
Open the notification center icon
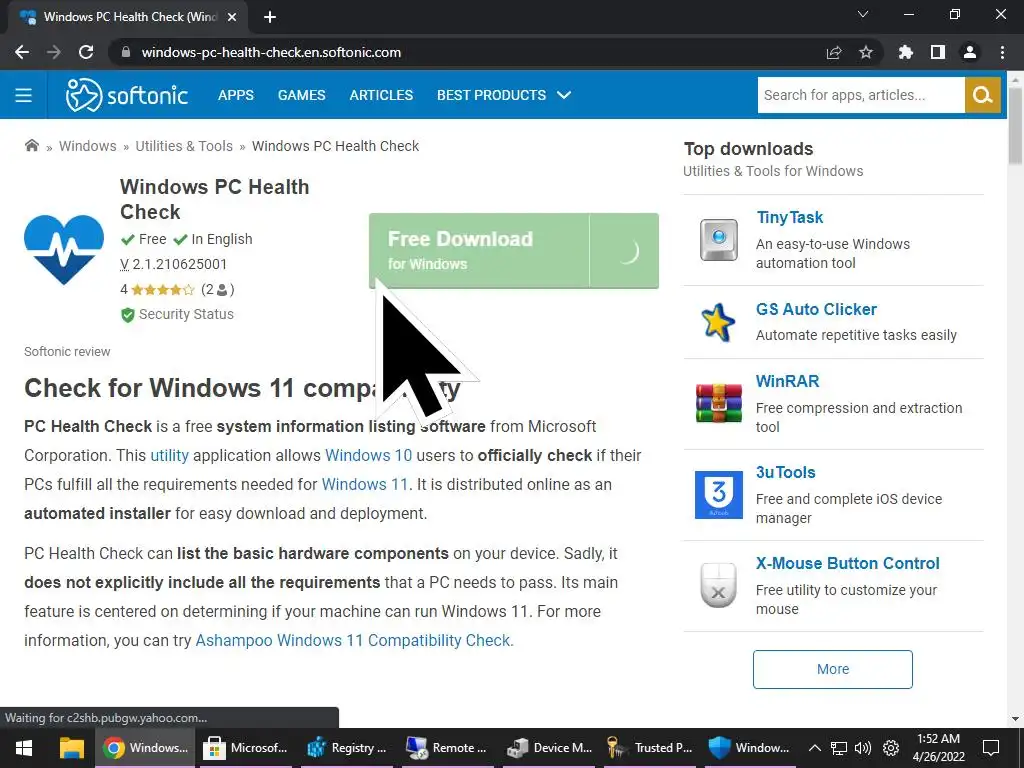click(x=991, y=748)
